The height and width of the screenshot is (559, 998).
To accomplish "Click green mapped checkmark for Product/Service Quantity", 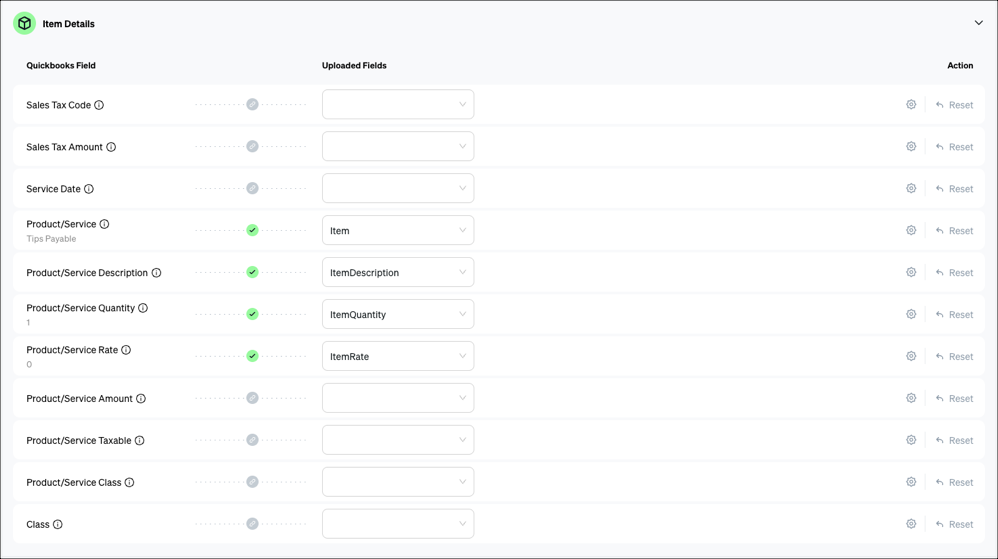I will [x=253, y=315].
